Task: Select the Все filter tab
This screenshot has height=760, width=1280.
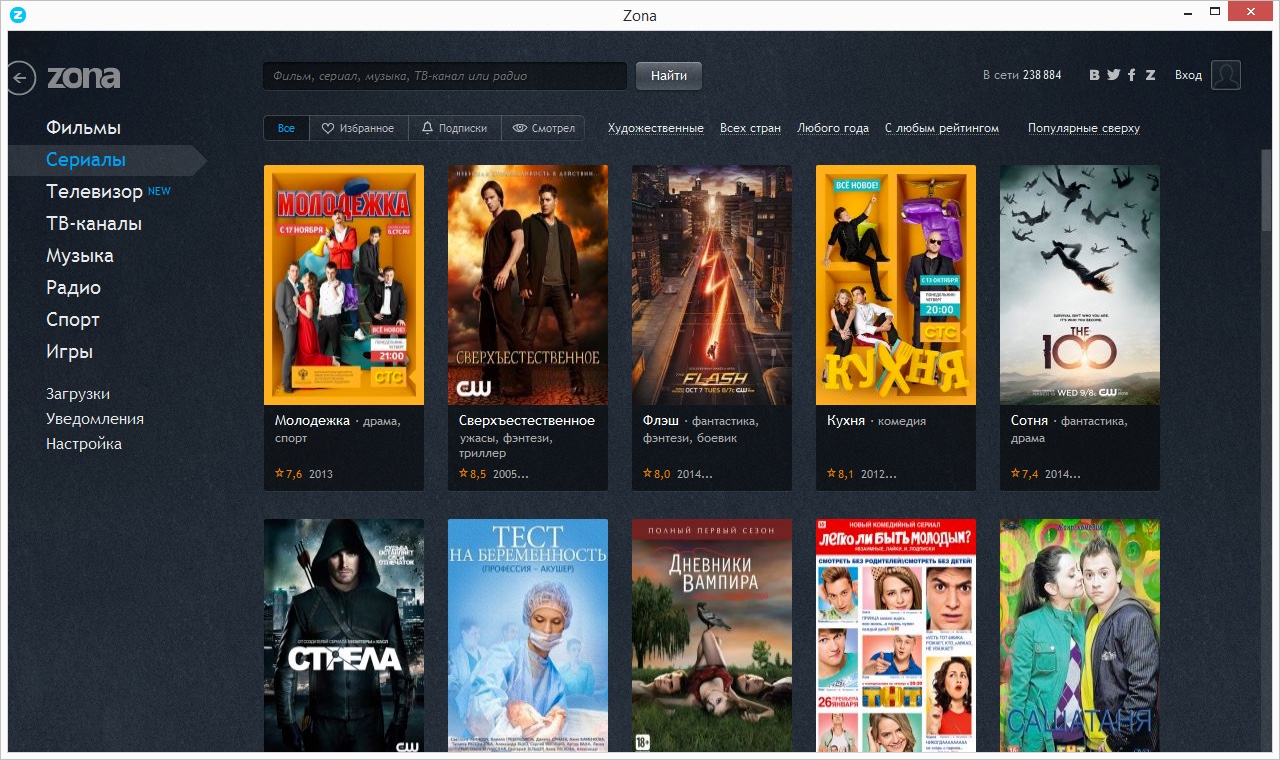Action: pyautogui.click(x=286, y=128)
